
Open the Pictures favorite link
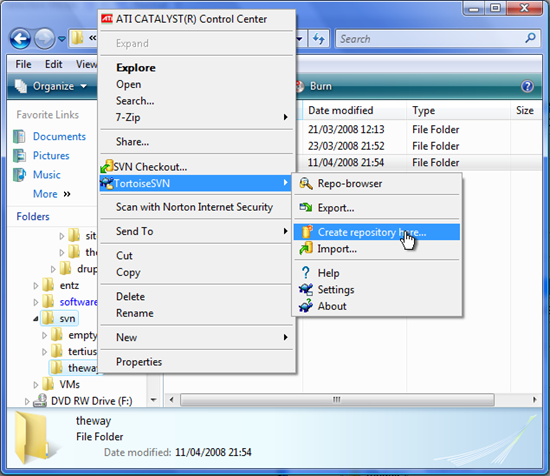(51, 155)
